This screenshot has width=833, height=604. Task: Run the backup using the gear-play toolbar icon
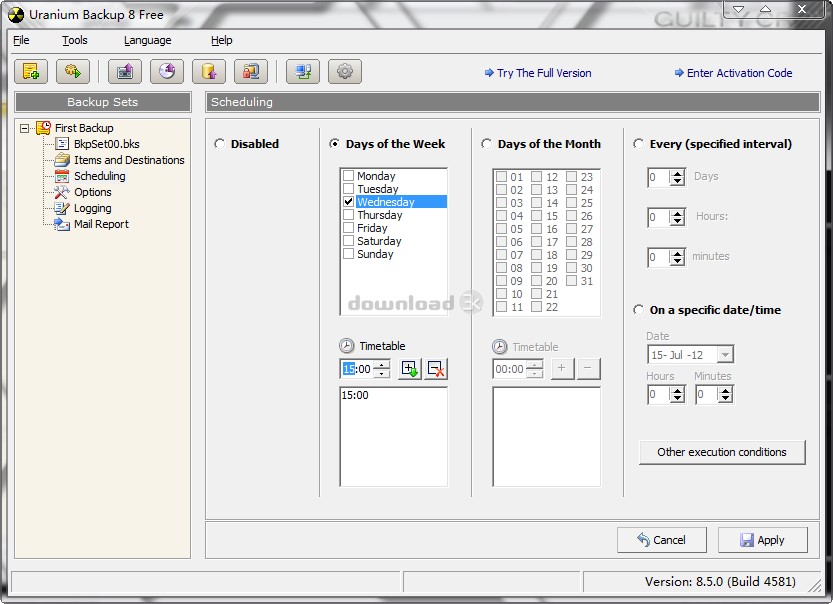coord(73,72)
